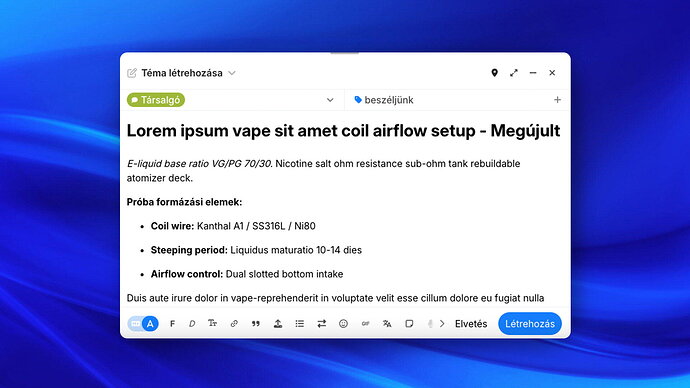The image size is (690, 388).
Task: Apply italic (D) formatting
Action: 192,324
